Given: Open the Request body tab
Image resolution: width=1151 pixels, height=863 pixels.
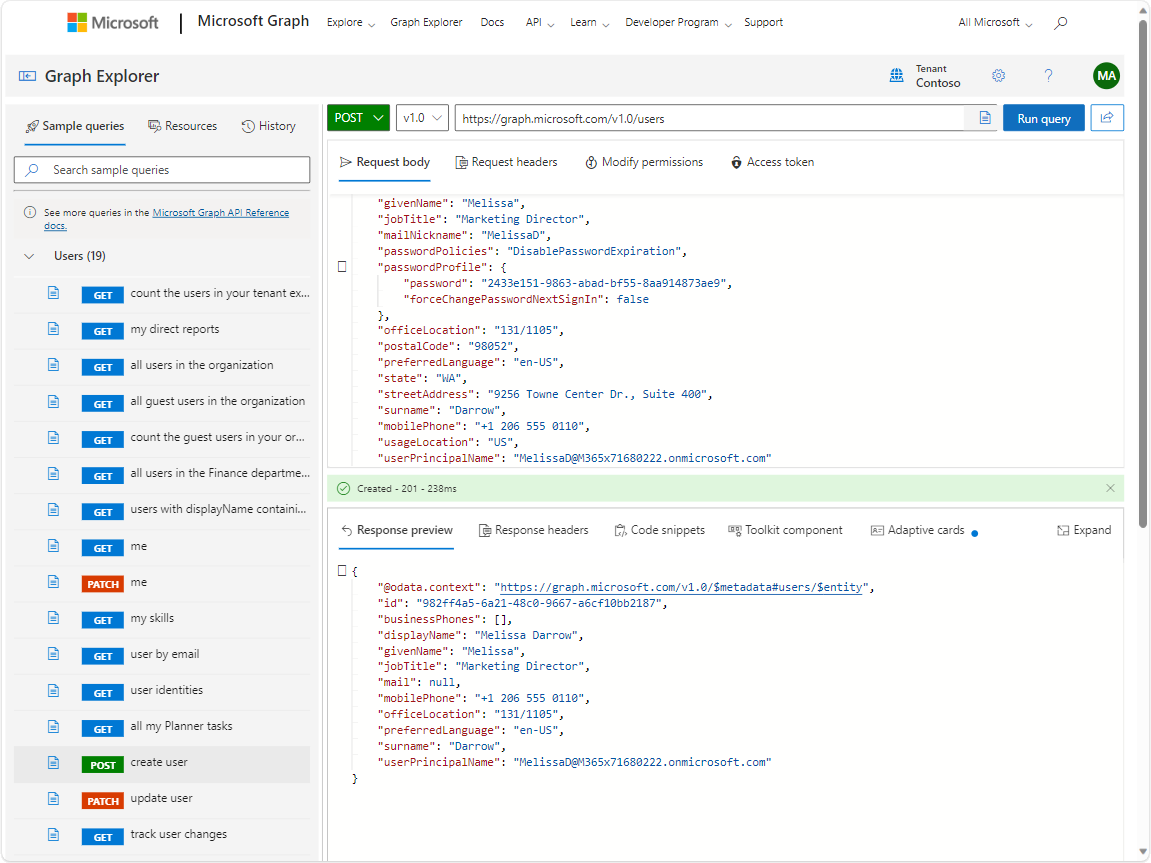Looking at the screenshot, I should (x=385, y=162).
